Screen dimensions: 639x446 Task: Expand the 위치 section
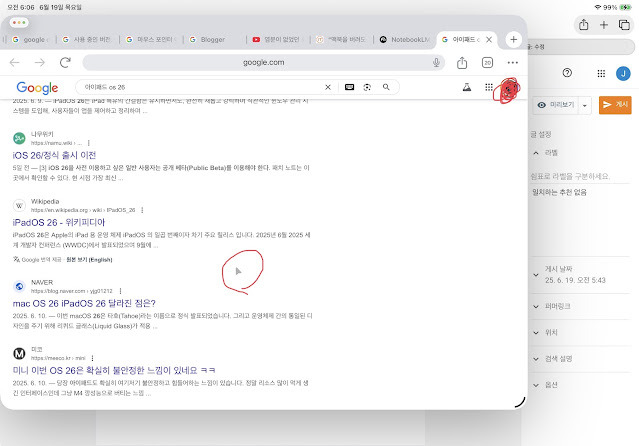[x=536, y=333]
